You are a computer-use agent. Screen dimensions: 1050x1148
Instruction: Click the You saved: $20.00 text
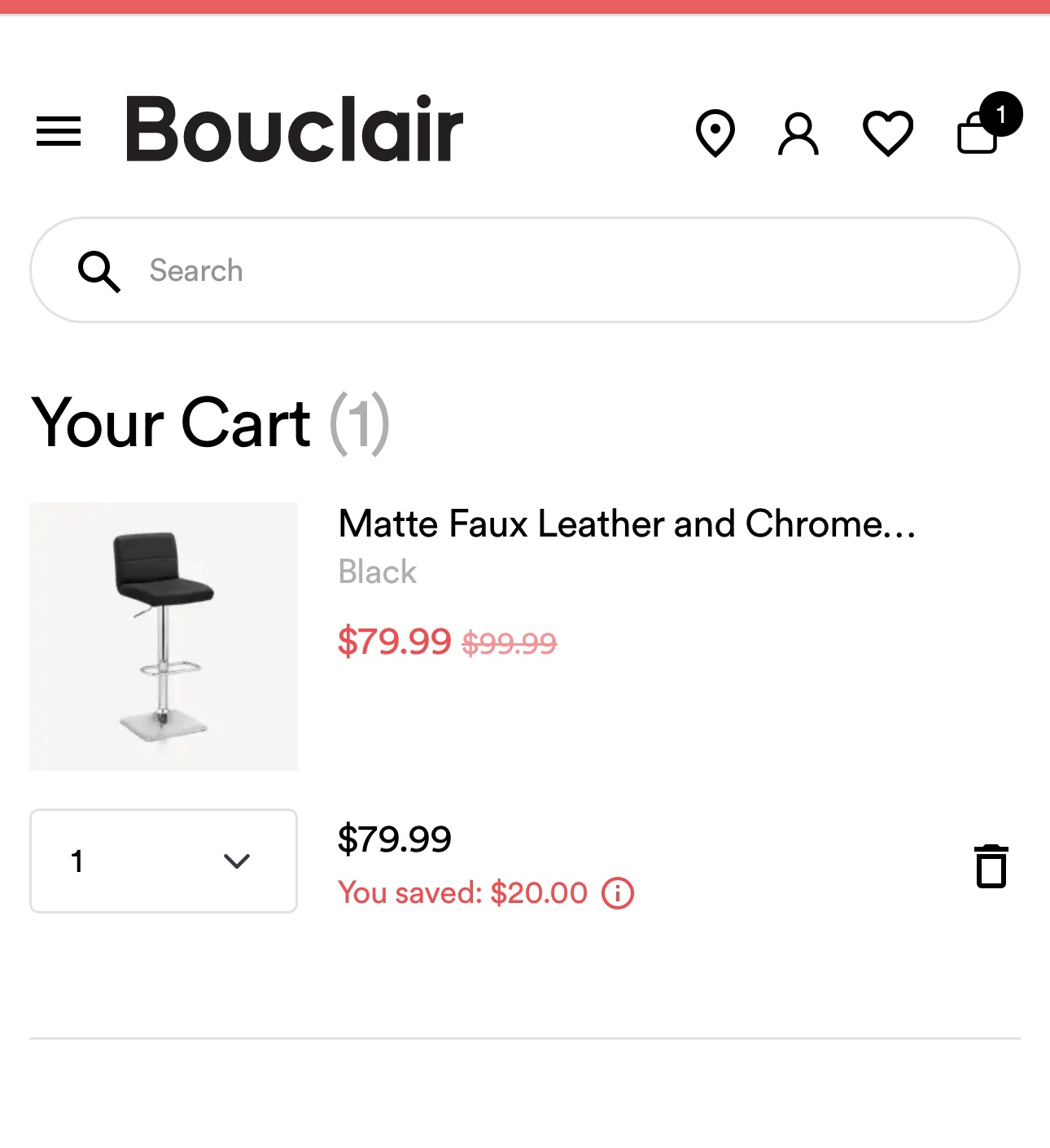(462, 893)
